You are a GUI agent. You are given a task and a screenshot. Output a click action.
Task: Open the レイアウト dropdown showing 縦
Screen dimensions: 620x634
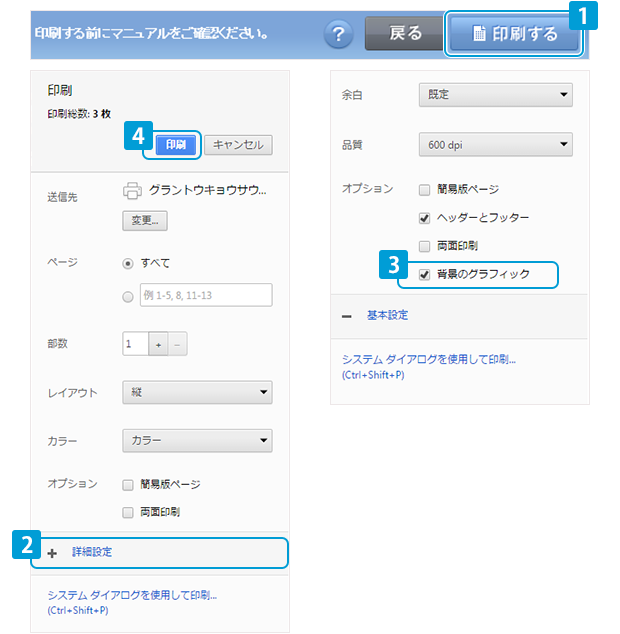tap(197, 392)
